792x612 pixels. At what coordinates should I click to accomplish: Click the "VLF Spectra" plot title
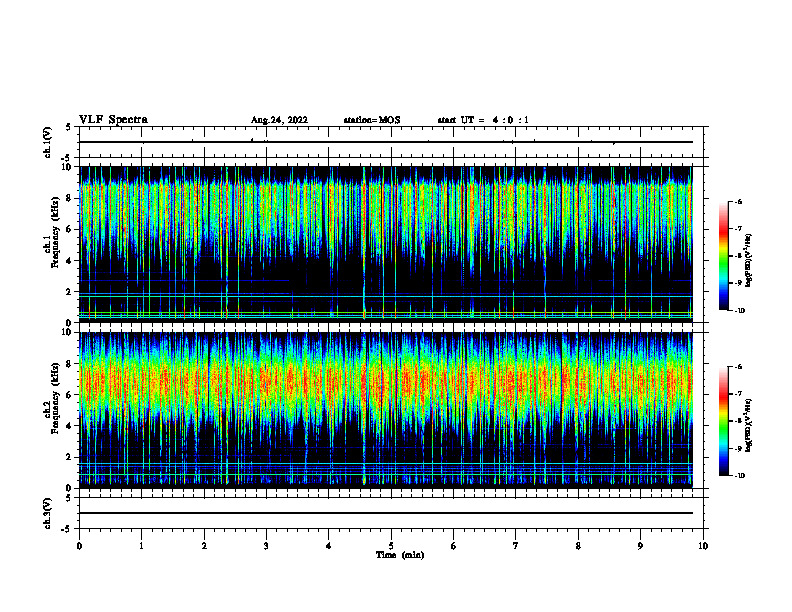pyautogui.click(x=113, y=120)
